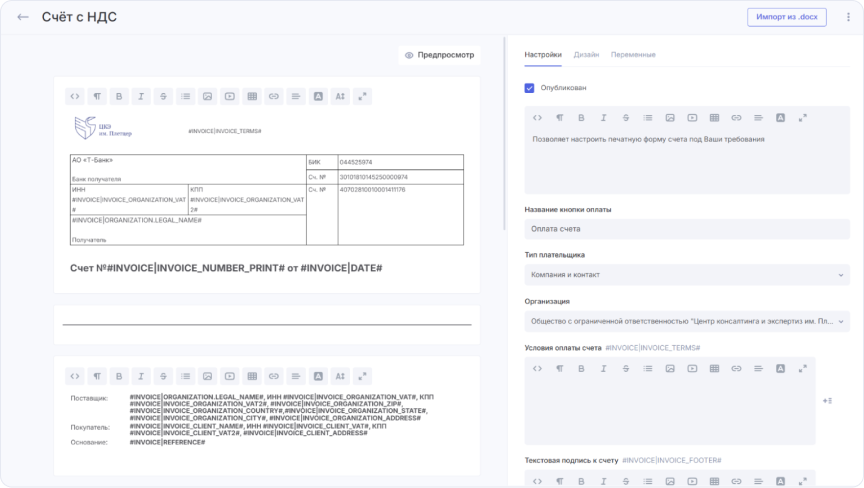Apply bold in the Поставщик block toolbar
864x488 pixels.
[119, 376]
